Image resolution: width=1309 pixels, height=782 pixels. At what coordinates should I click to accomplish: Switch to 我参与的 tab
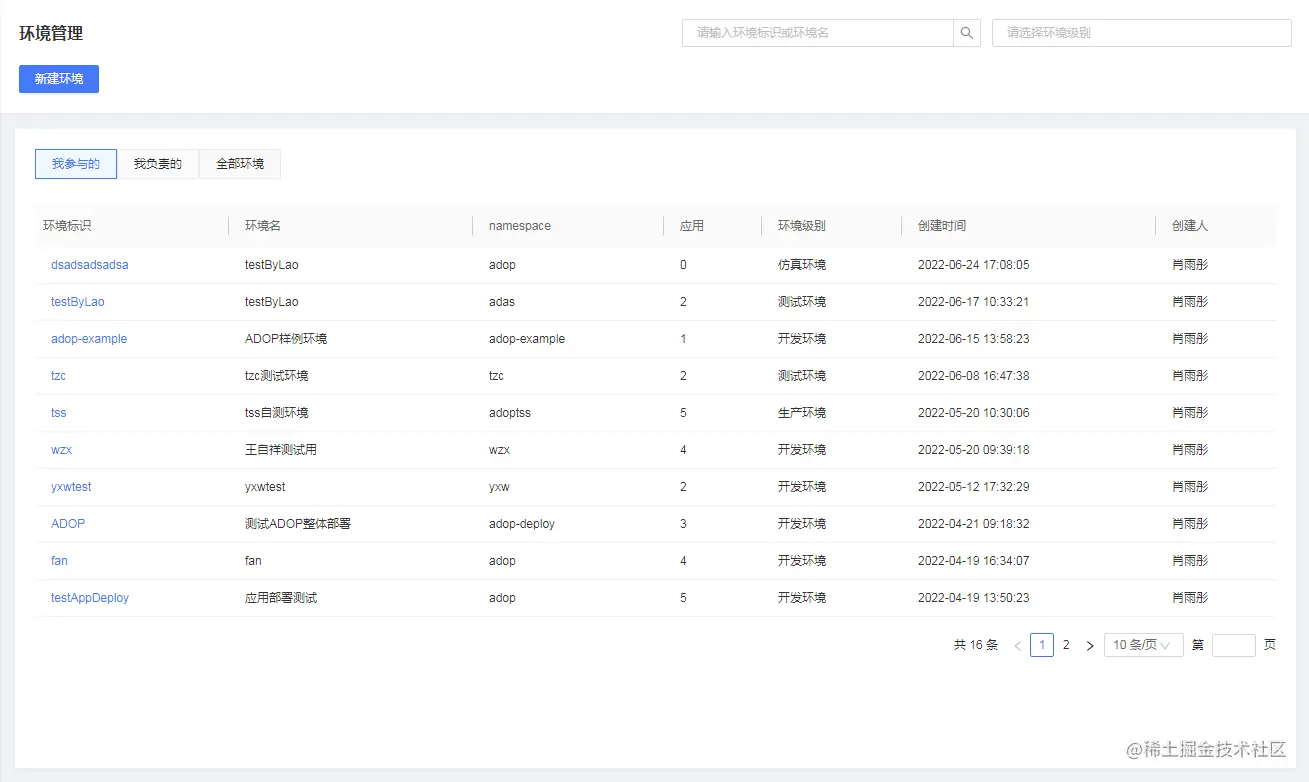[76, 164]
